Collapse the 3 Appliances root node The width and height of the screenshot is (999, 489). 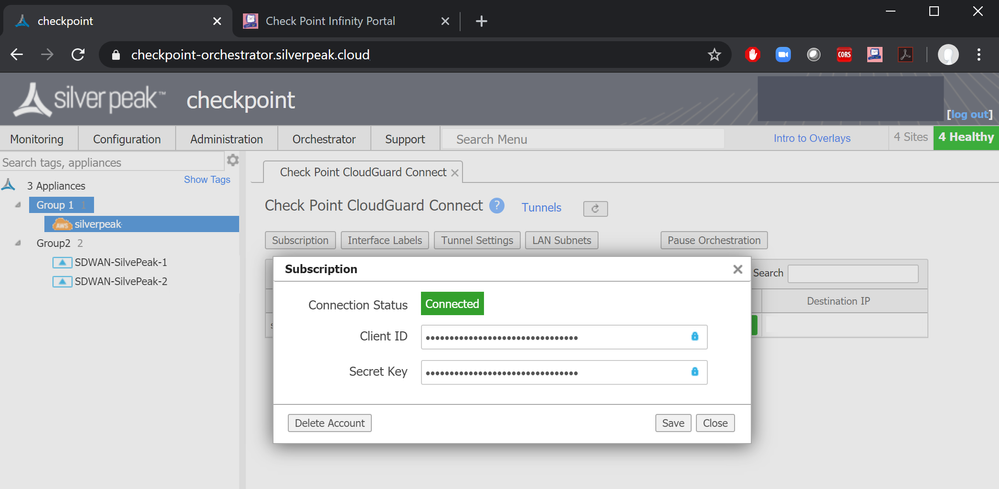click(9, 186)
